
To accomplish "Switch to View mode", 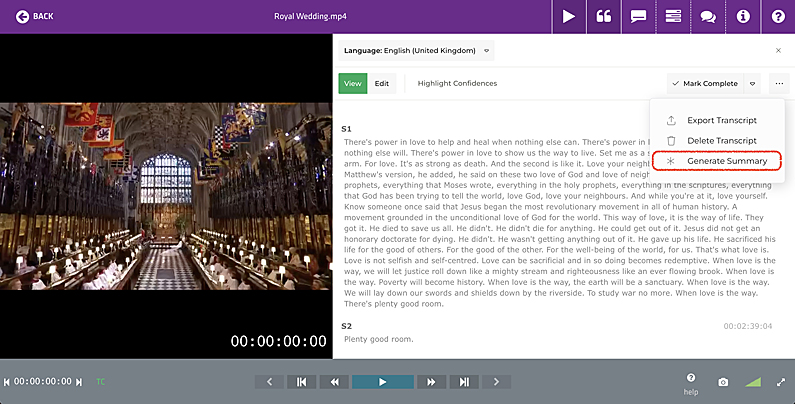I will (x=353, y=83).
